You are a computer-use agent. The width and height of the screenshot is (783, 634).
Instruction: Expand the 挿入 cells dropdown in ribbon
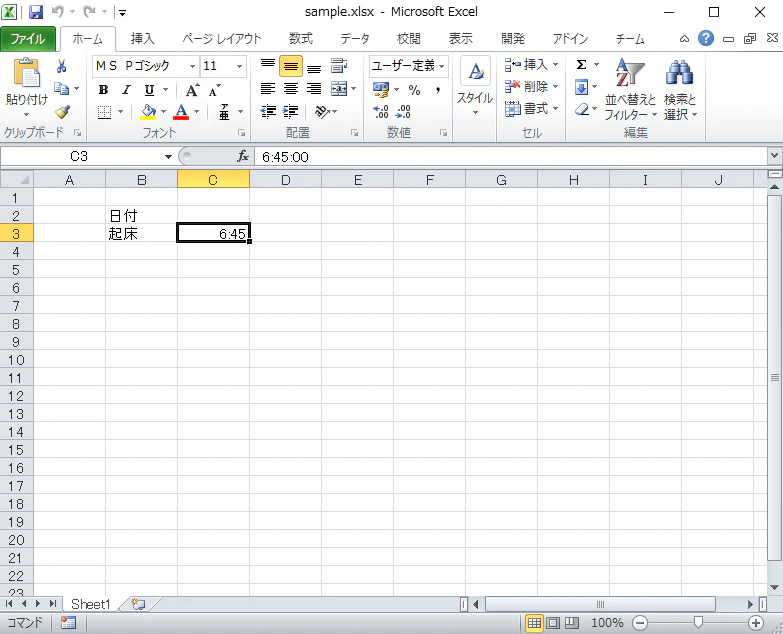[555, 65]
